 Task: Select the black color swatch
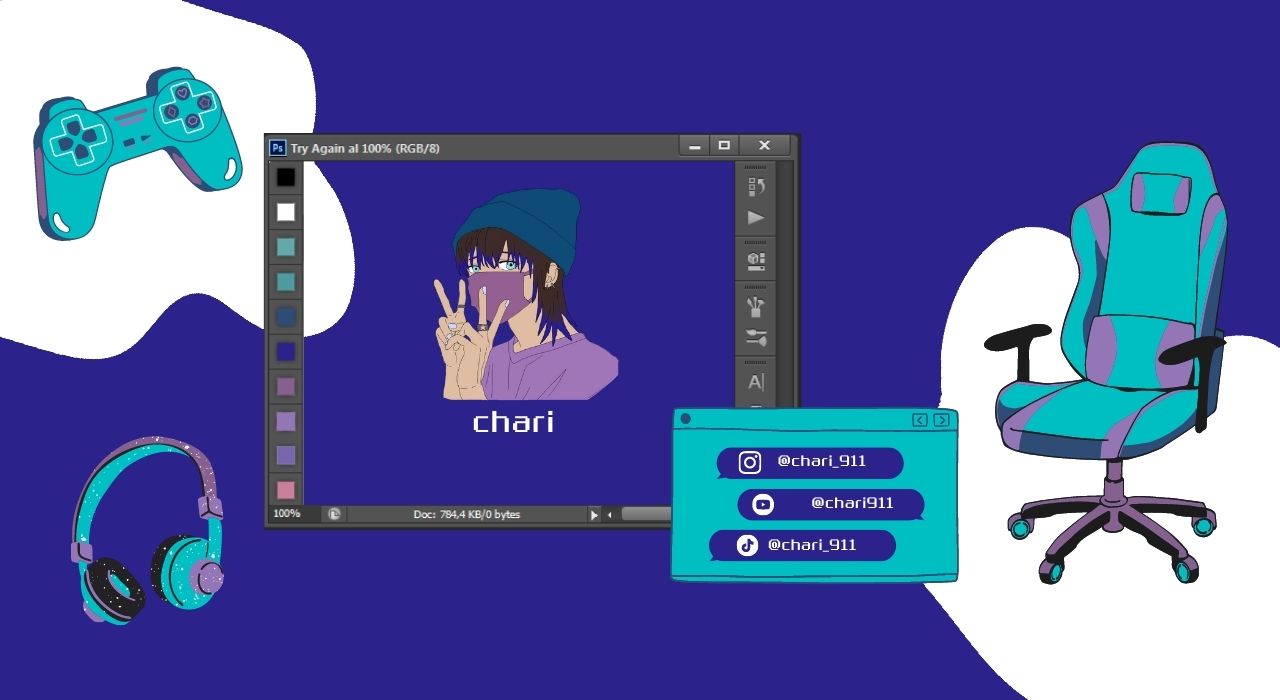coord(286,177)
